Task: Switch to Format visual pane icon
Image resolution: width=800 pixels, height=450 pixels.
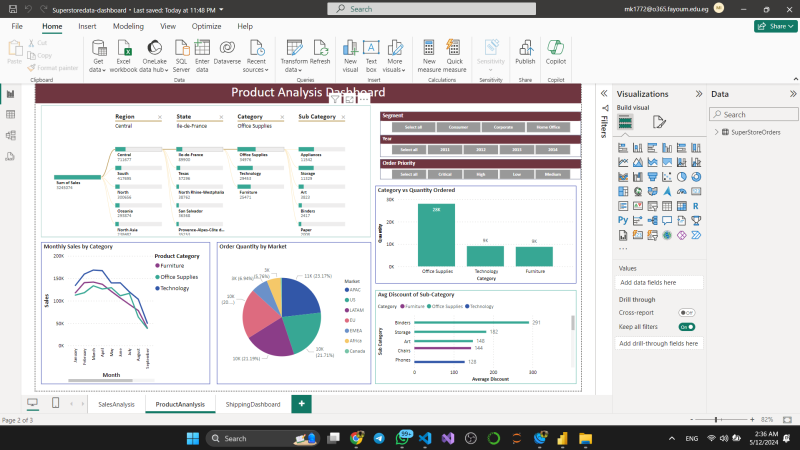Action: pyautogui.click(x=660, y=121)
